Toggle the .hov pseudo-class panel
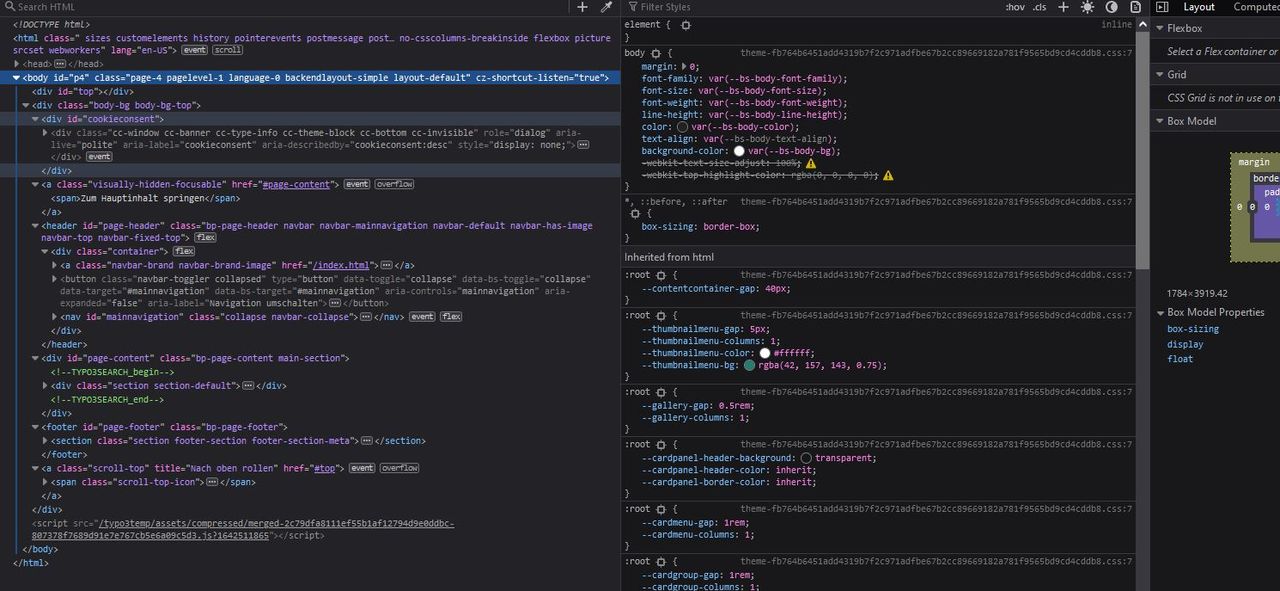 click(1015, 7)
